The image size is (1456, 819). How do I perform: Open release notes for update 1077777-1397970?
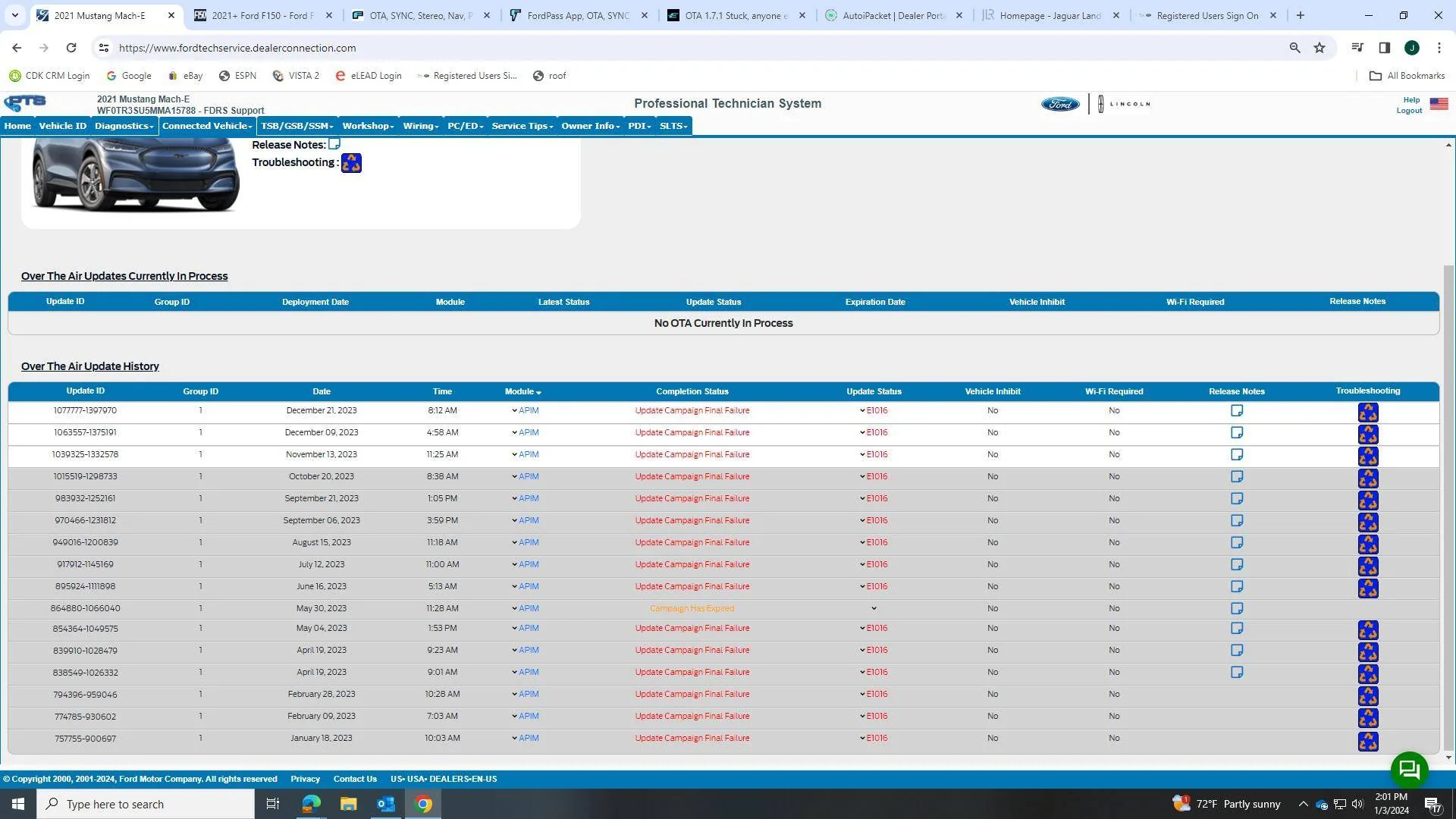(1237, 411)
